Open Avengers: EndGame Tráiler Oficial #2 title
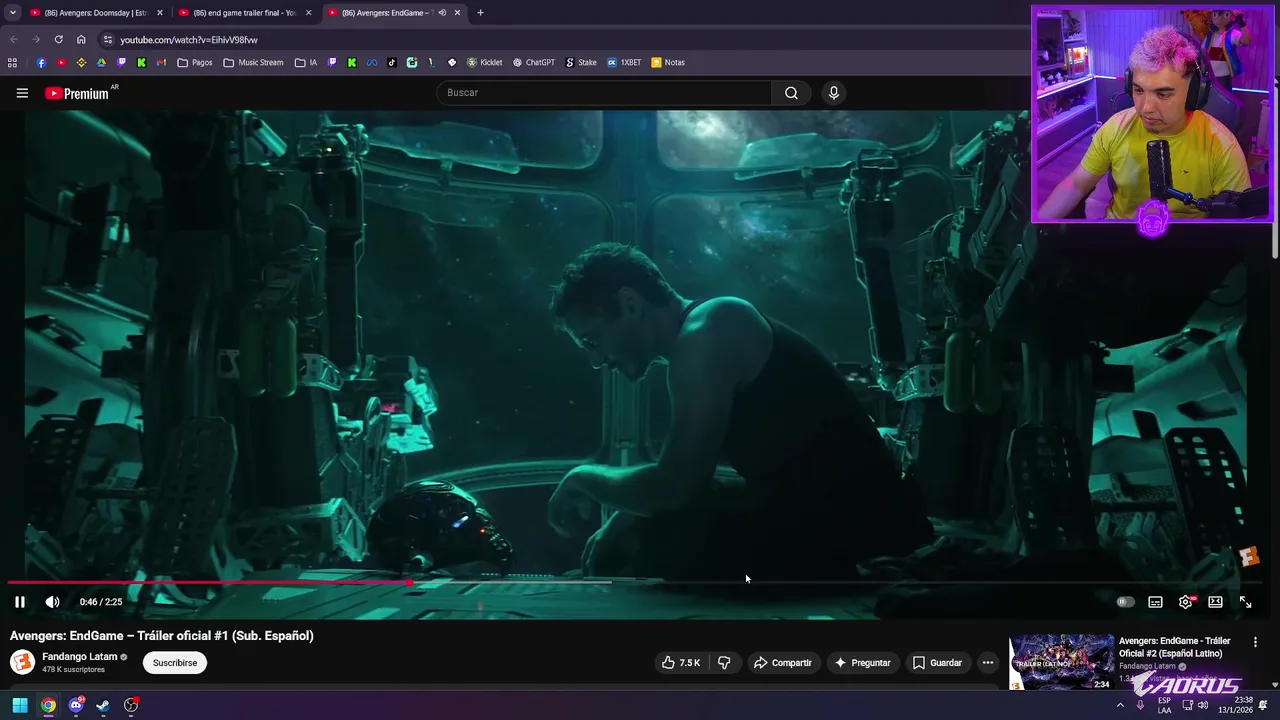Viewport: 1280px width, 720px height. coord(1175,647)
